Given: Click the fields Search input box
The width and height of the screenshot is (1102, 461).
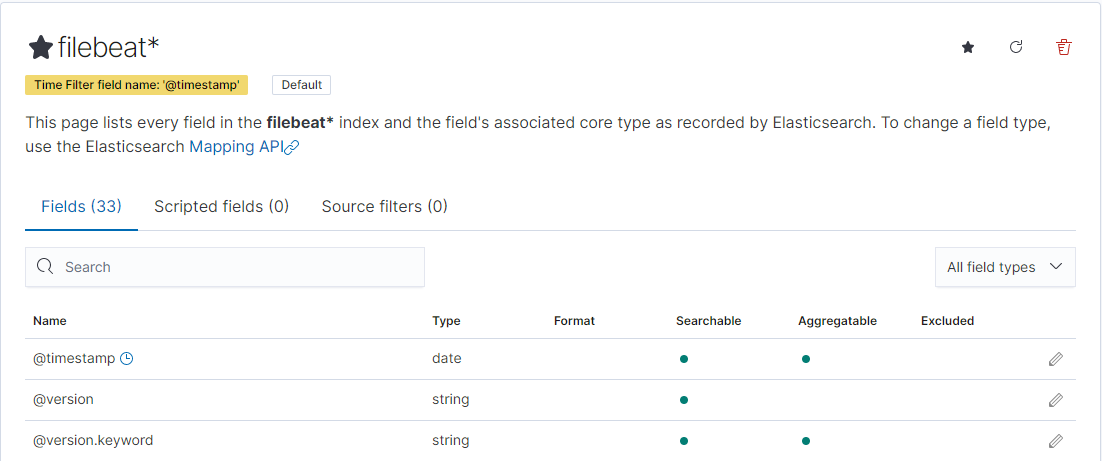Looking at the screenshot, I should click(225, 267).
